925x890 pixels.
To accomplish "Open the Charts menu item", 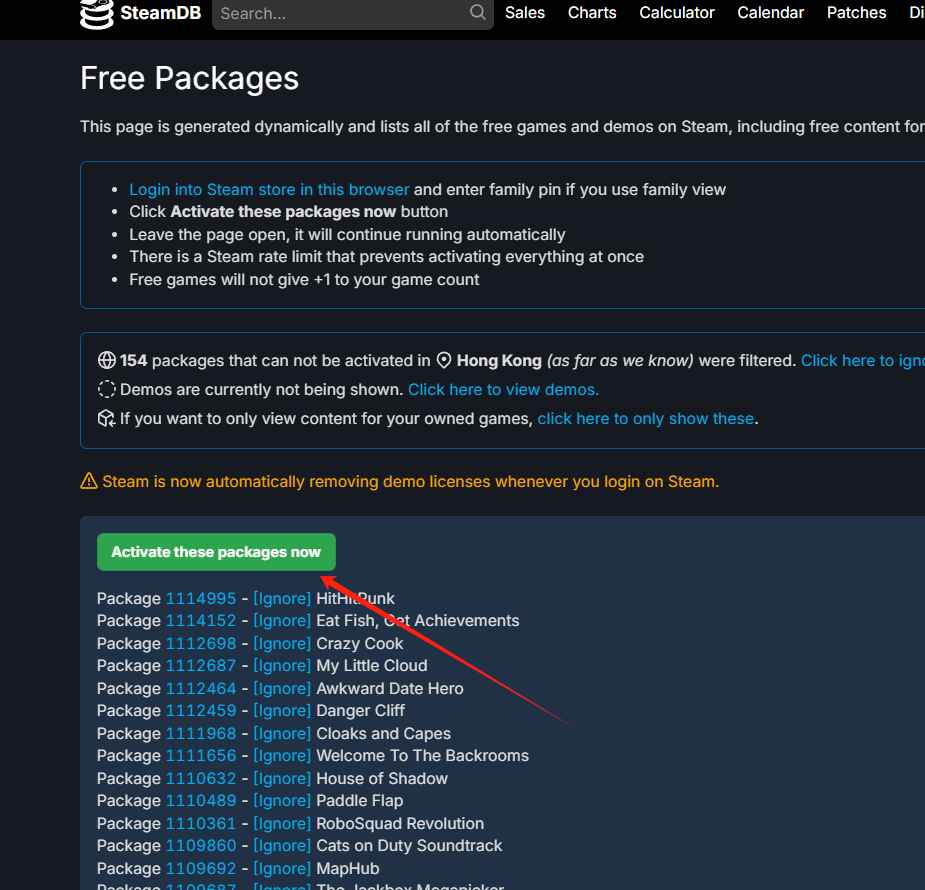I will 592,13.
